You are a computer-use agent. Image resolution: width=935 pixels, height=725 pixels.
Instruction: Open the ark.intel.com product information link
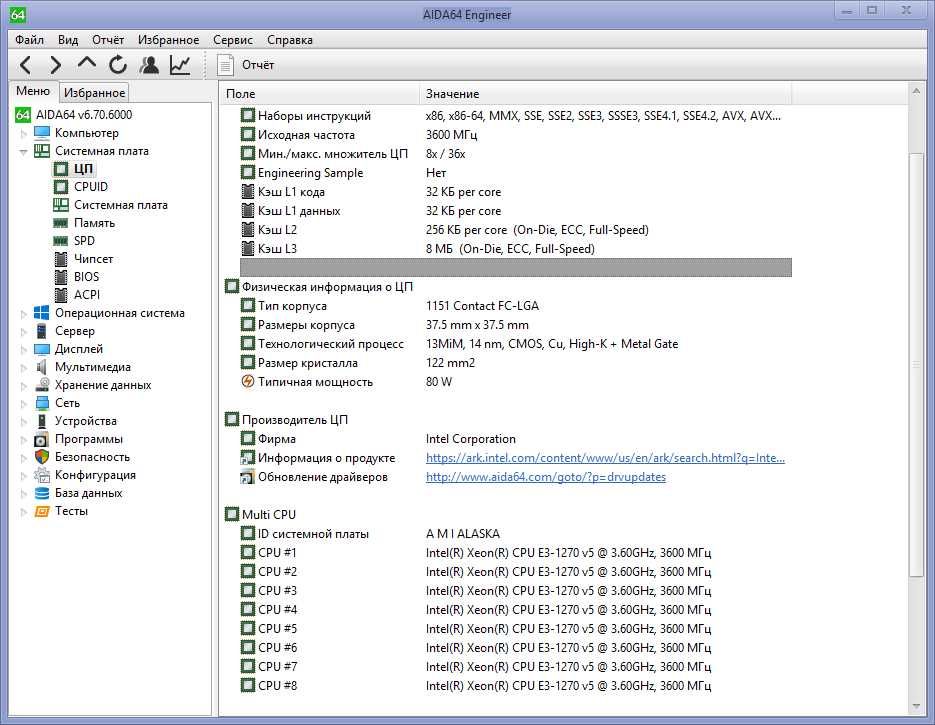(605, 458)
